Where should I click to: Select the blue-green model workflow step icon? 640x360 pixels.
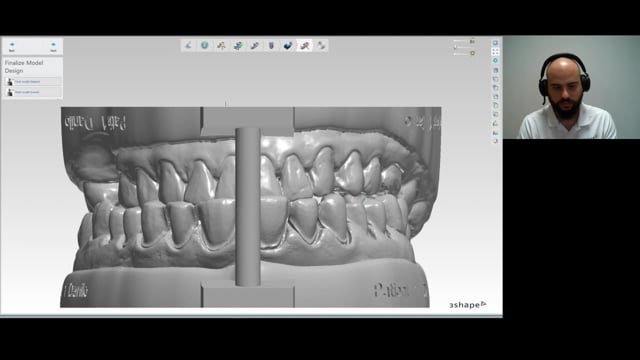[238, 45]
